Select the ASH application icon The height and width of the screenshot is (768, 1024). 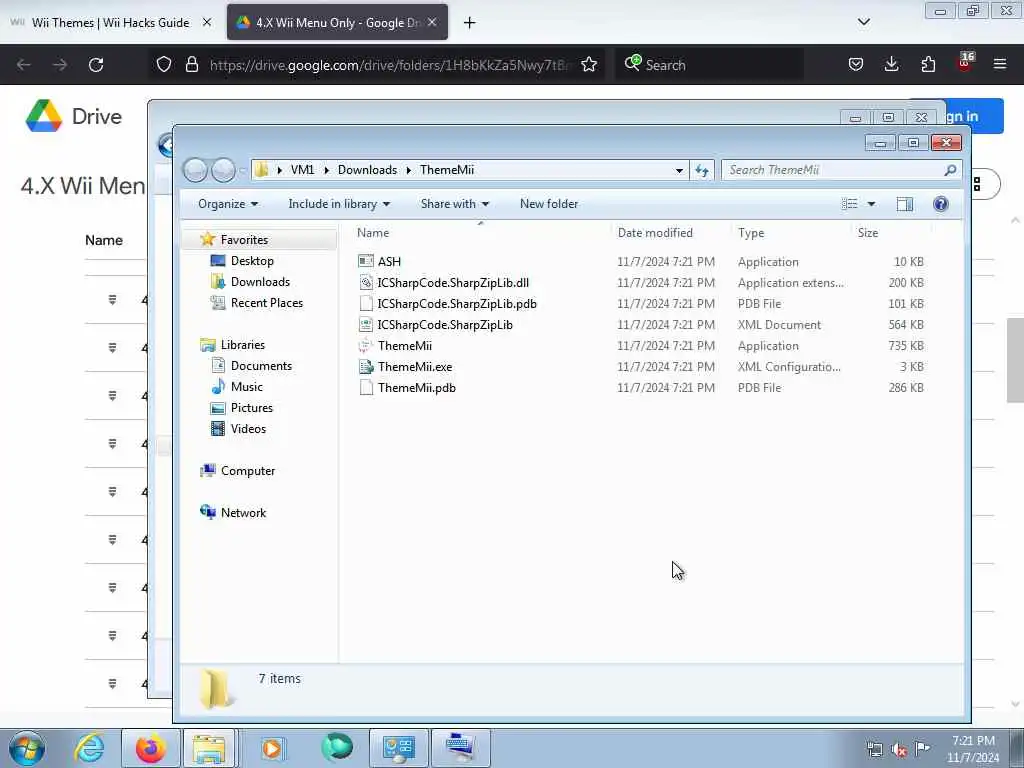[366, 261]
